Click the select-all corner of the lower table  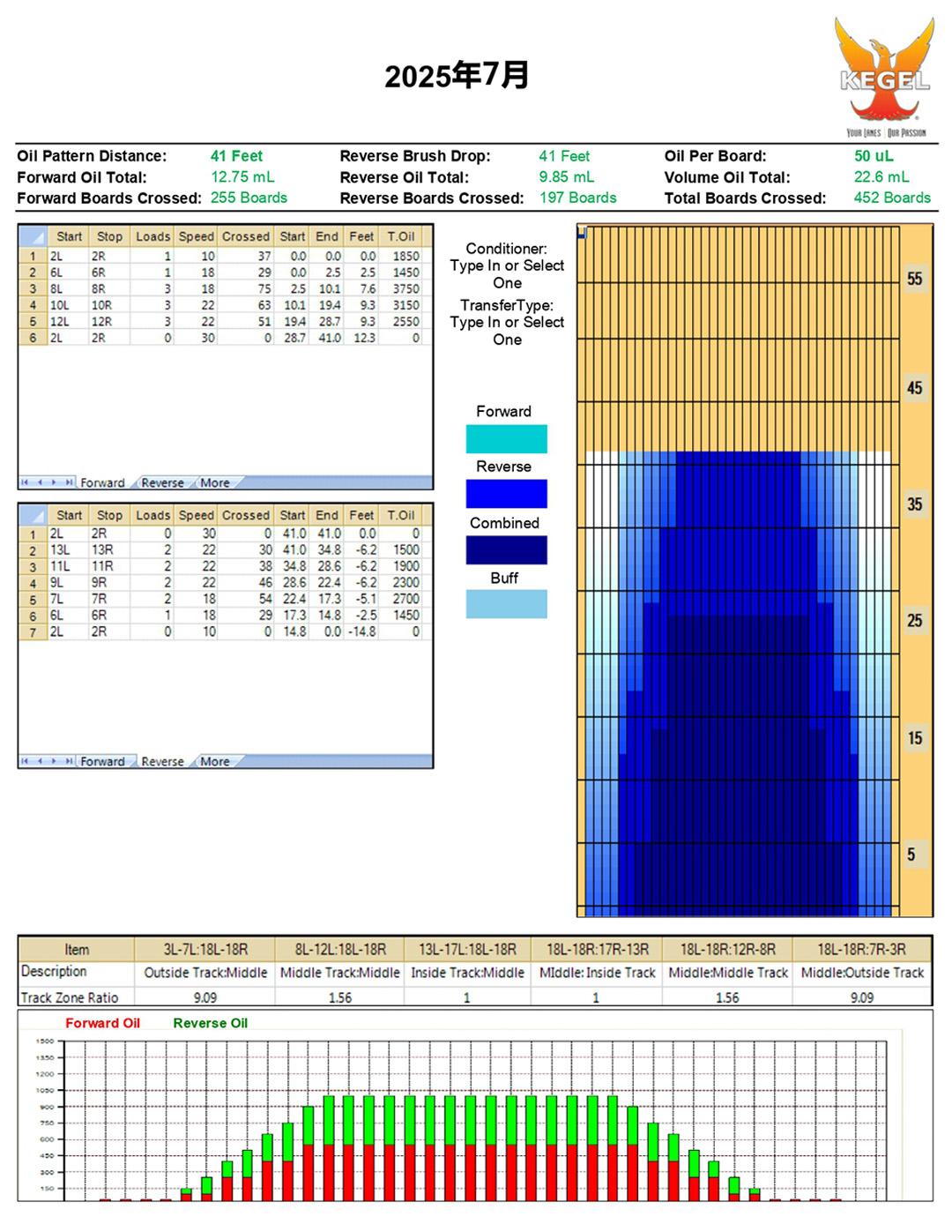33,515
